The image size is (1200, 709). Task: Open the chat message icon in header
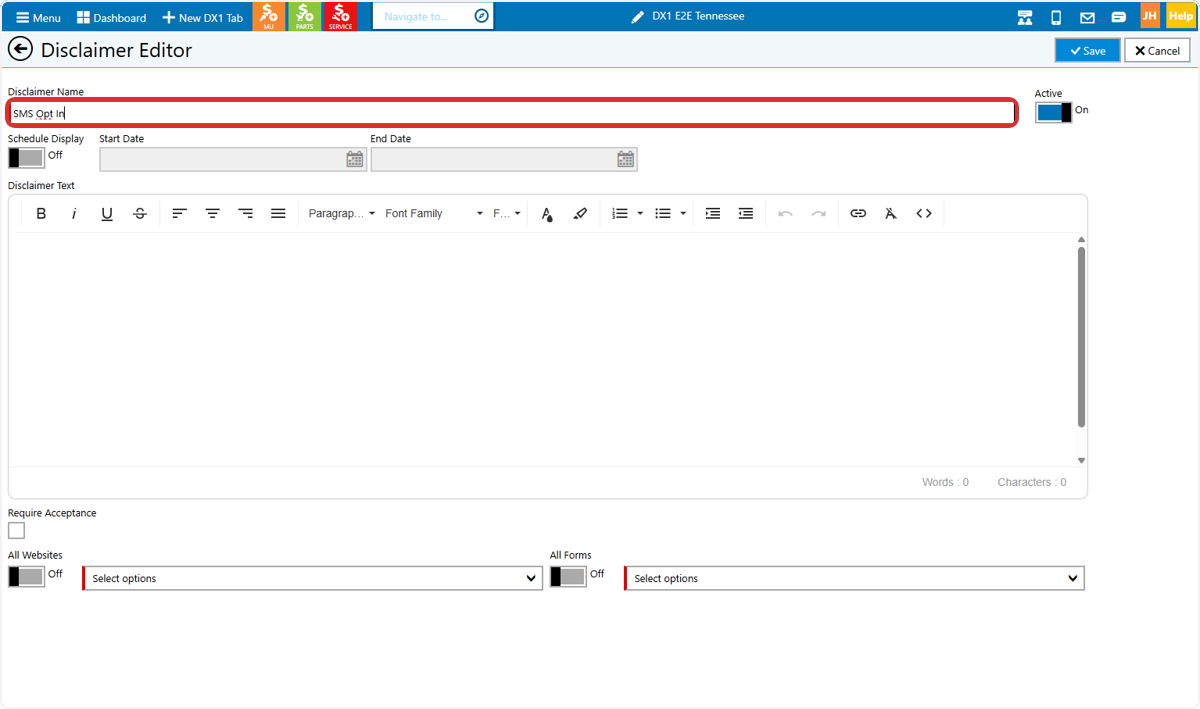tap(1119, 17)
